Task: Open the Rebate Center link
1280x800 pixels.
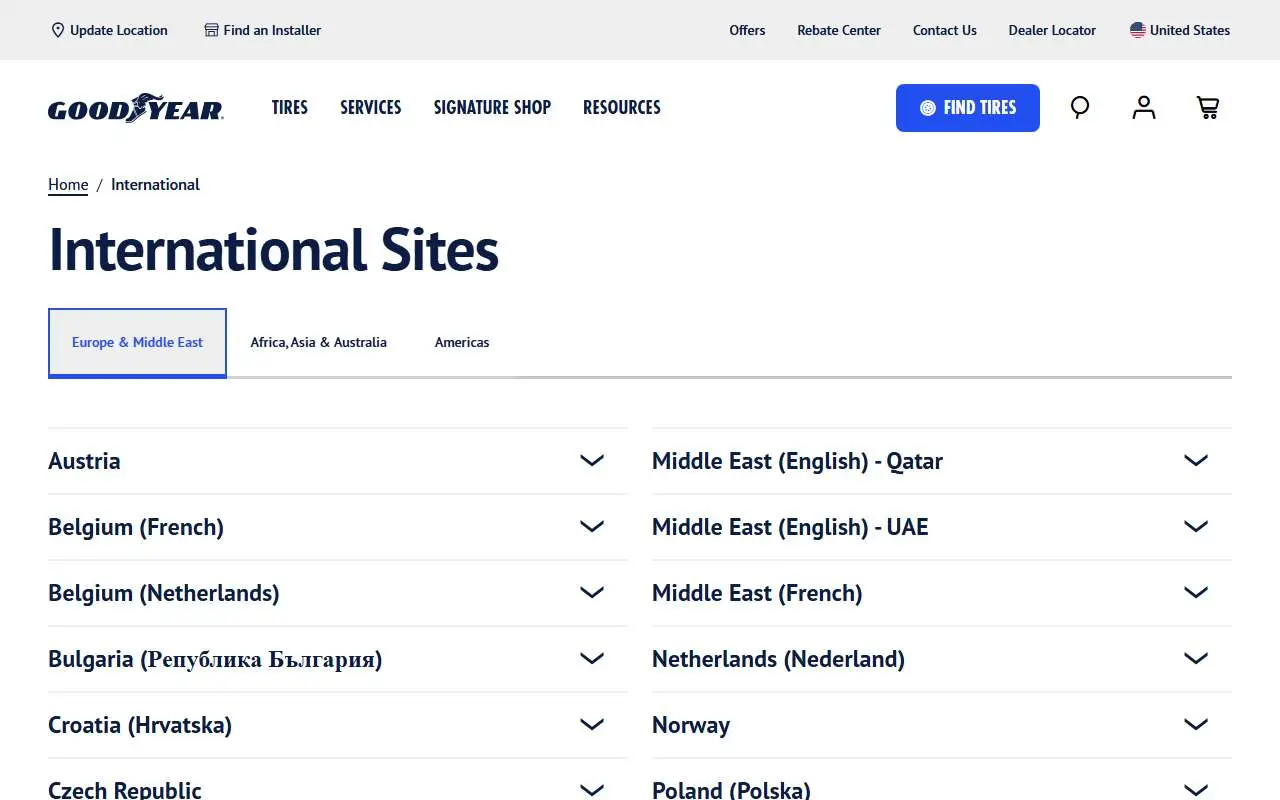Action: [x=839, y=30]
